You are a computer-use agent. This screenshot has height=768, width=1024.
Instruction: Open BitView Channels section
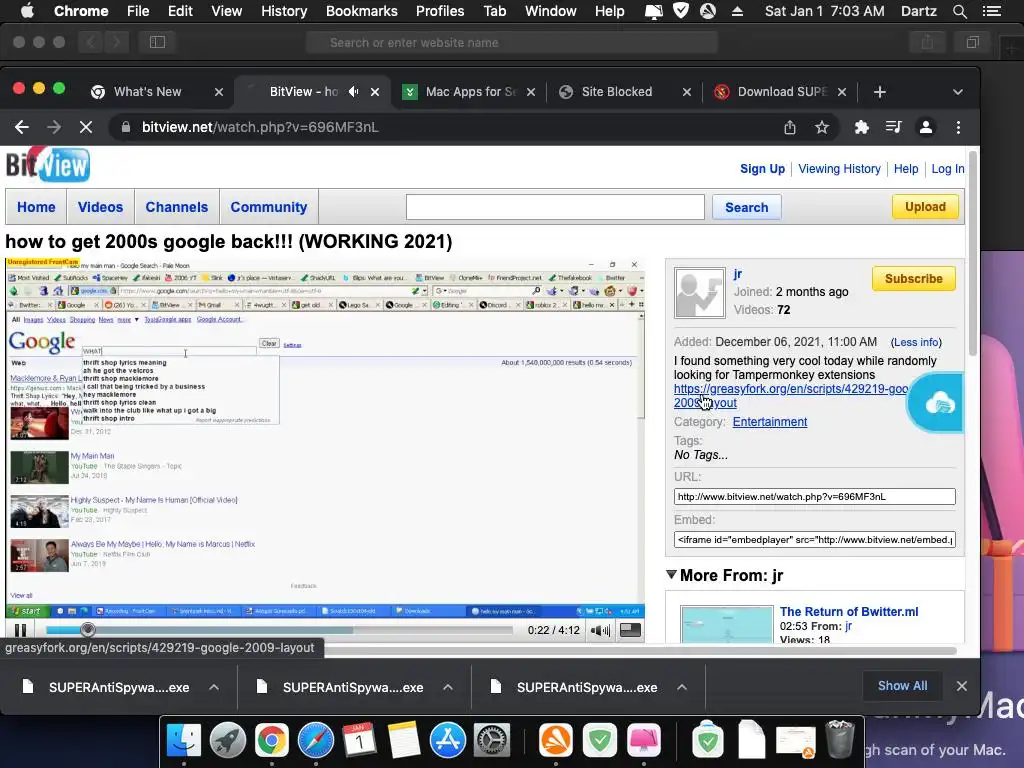(176, 207)
